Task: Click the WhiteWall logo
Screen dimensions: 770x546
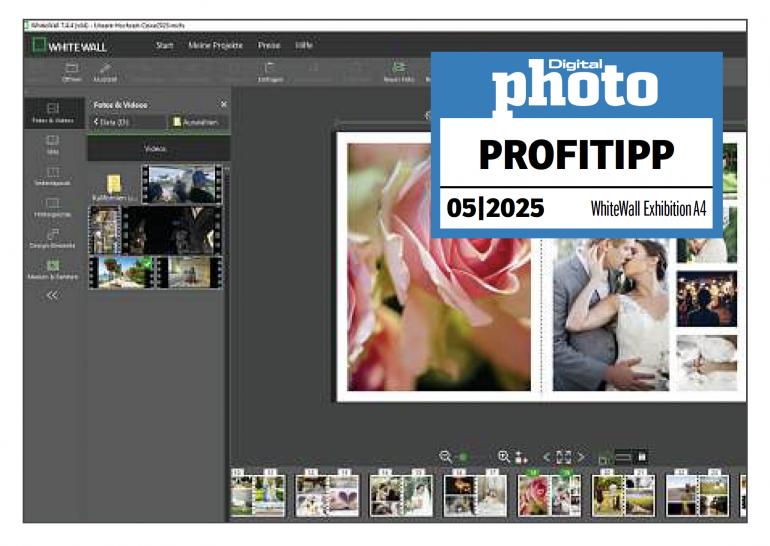Action: (69, 46)
